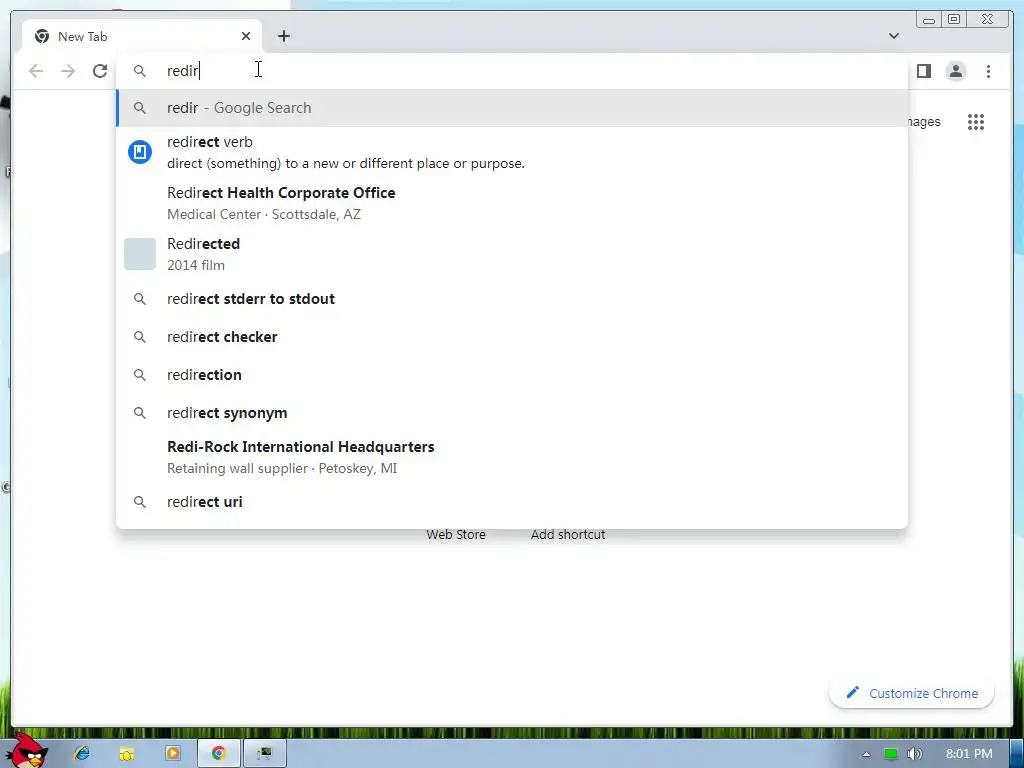Go back to the previous page
This screenshot has width=1024, height=768.
click(36, 71)
